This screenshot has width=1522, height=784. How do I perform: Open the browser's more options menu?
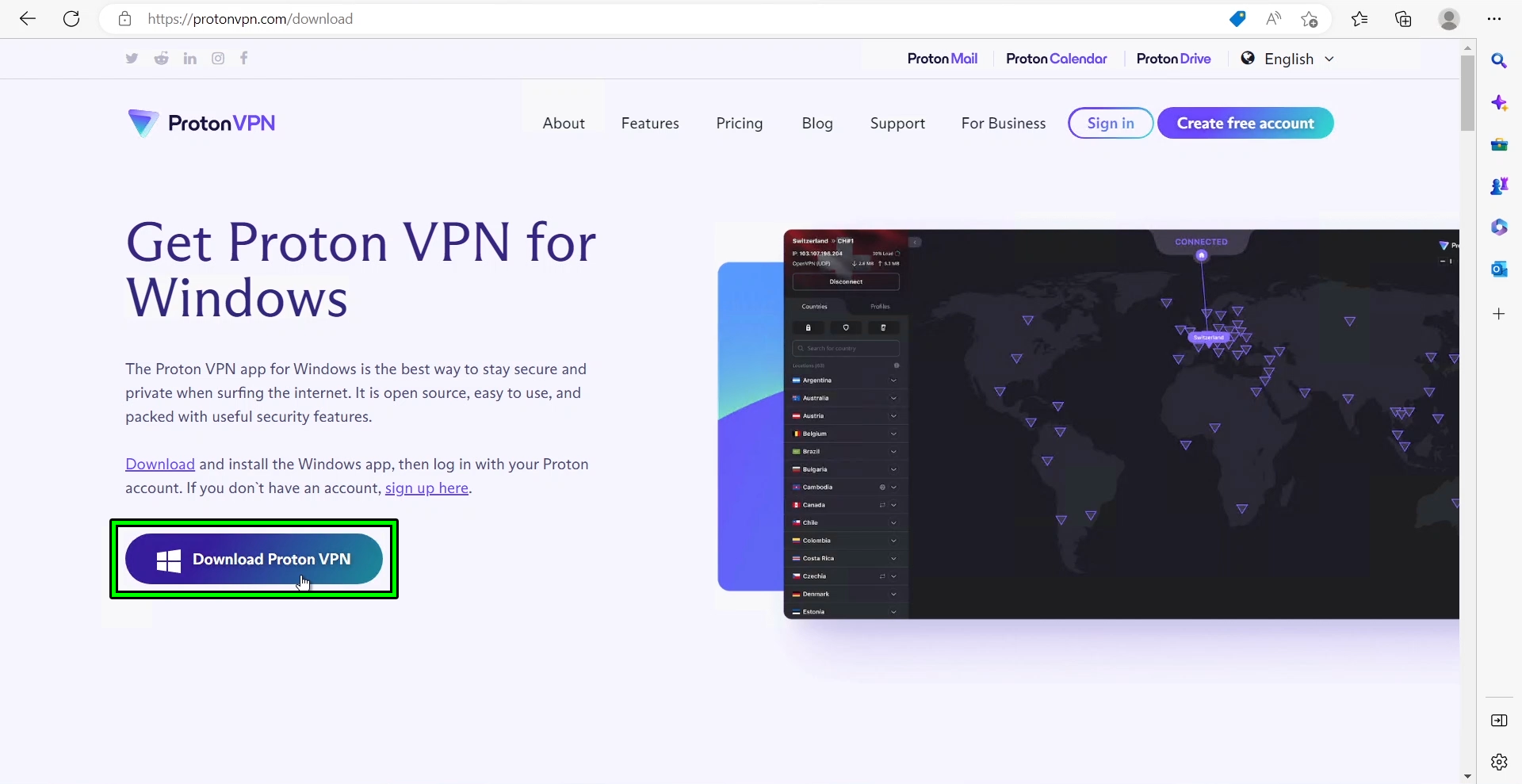[1495, 19]
